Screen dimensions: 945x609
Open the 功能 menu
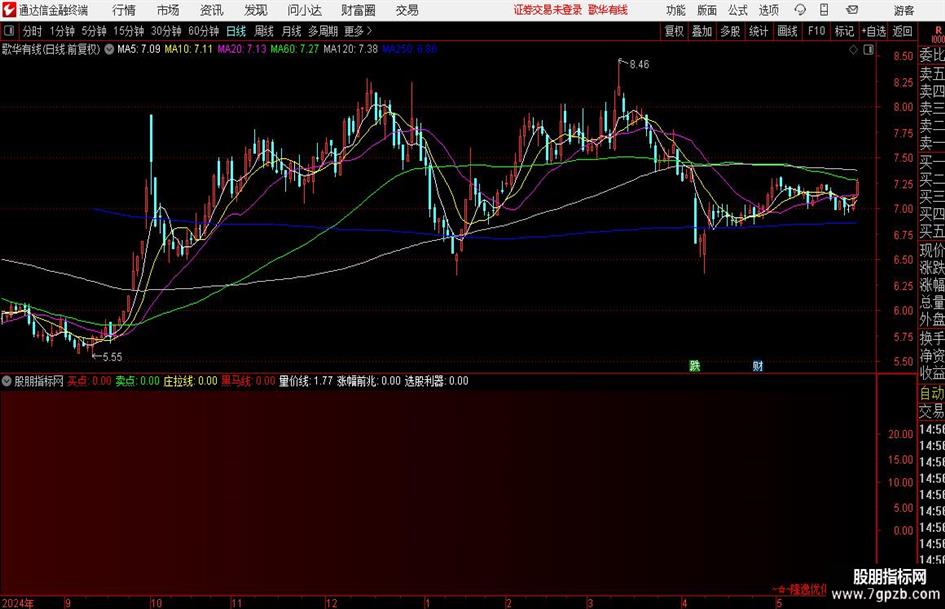click(676, 10)
